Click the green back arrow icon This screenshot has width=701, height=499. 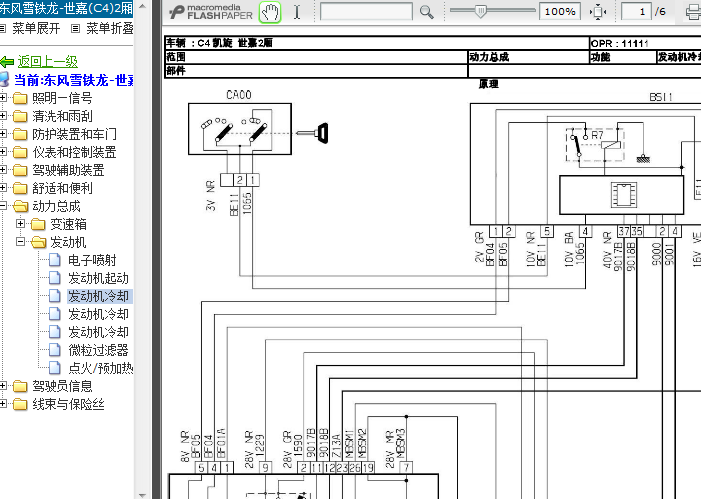(7, 62)
